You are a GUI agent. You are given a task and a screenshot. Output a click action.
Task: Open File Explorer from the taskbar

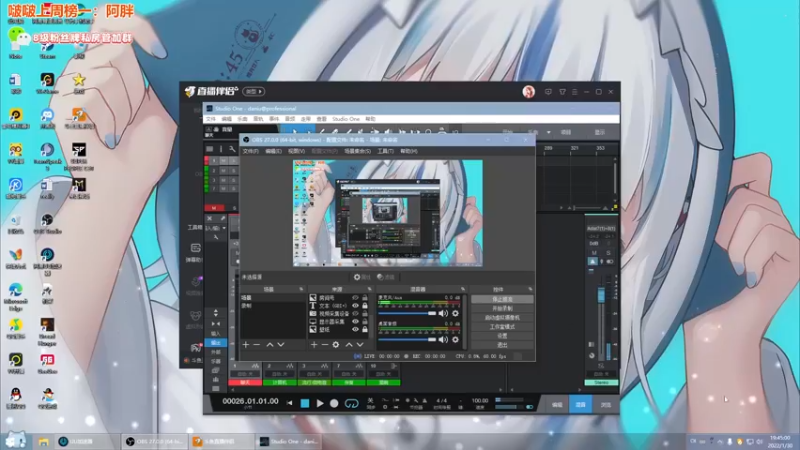point(43,442)
